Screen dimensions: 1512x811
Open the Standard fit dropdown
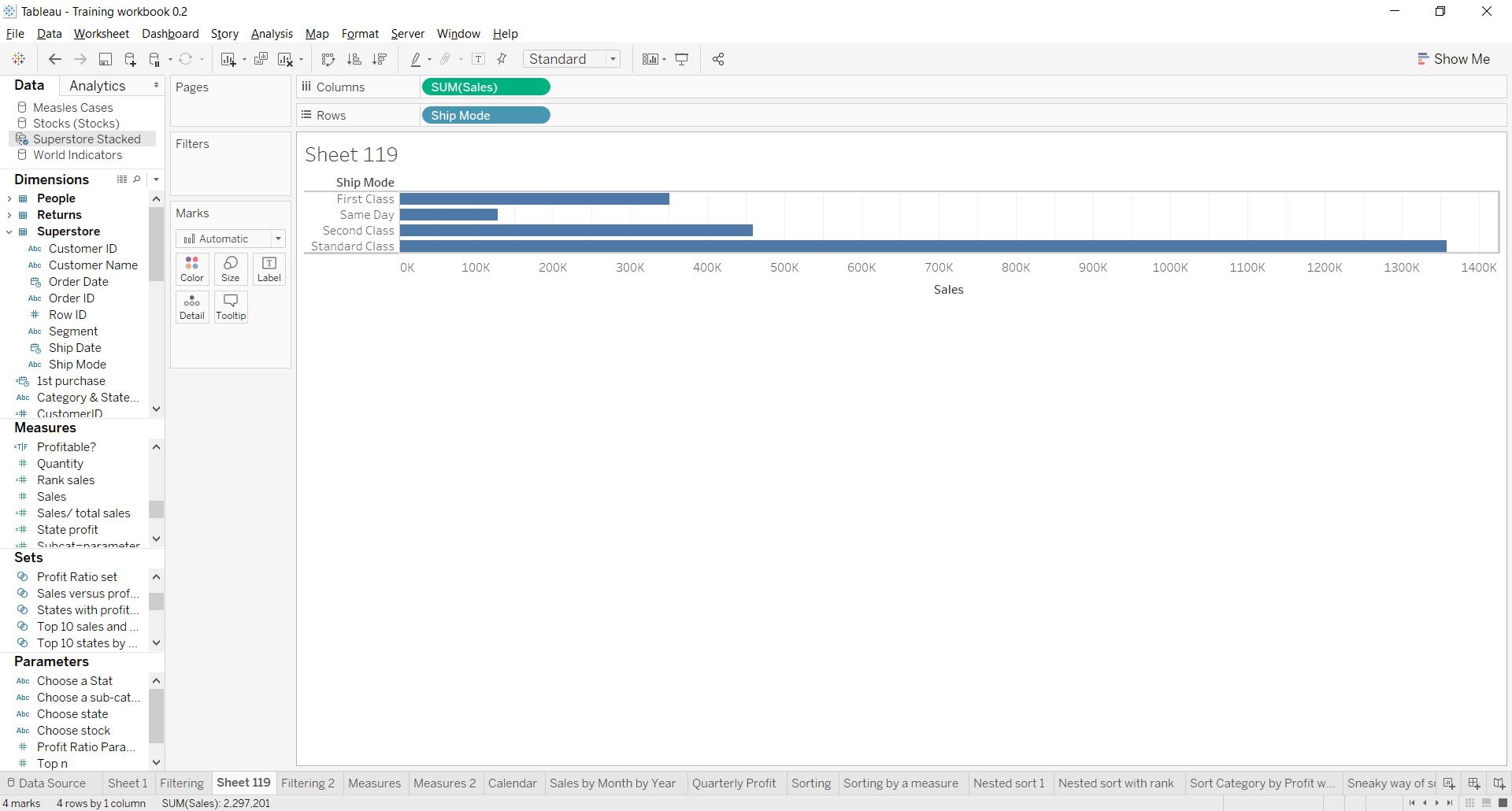coord(613,59)
